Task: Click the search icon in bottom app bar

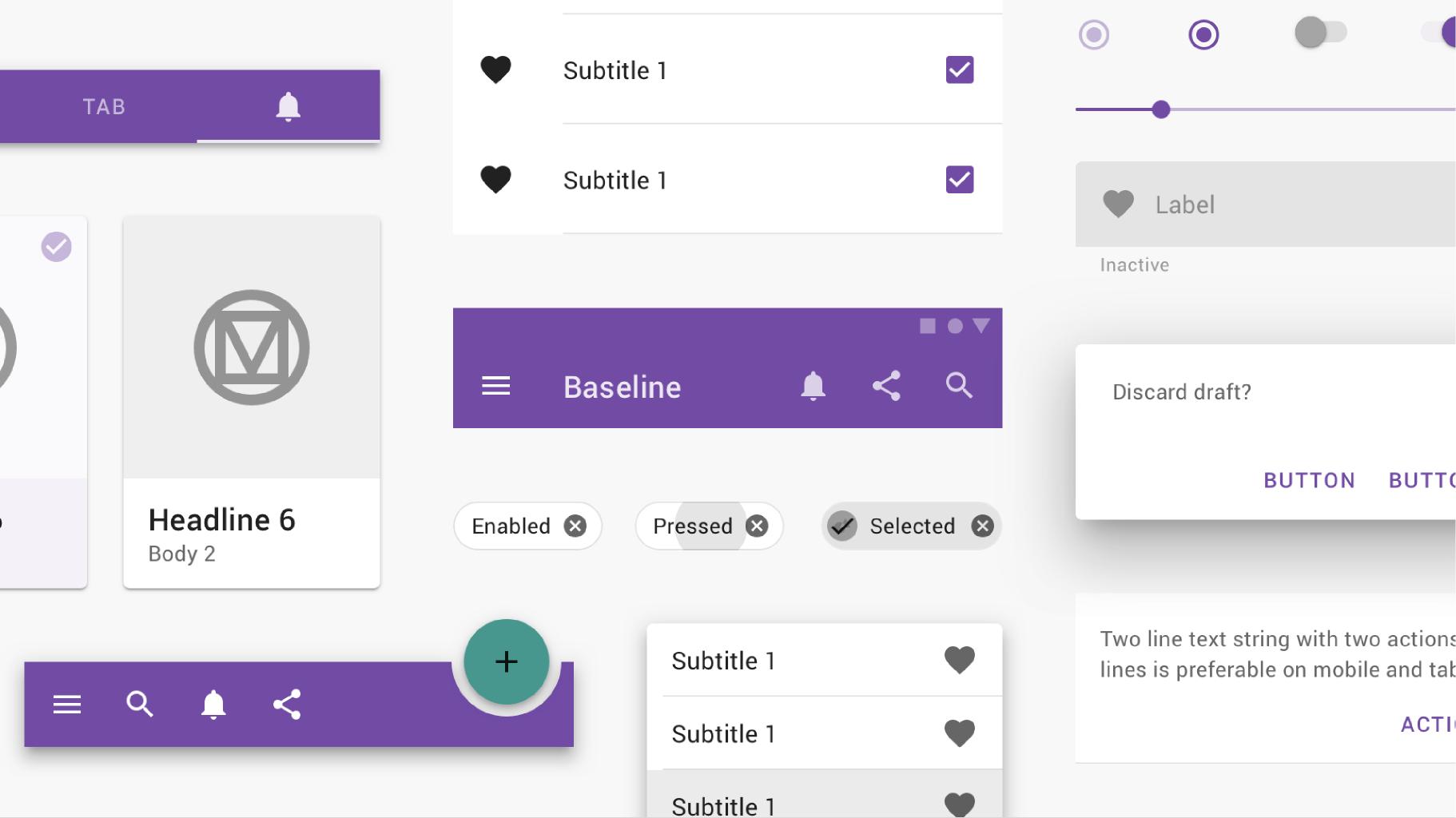Action: [x=140, y=704]
